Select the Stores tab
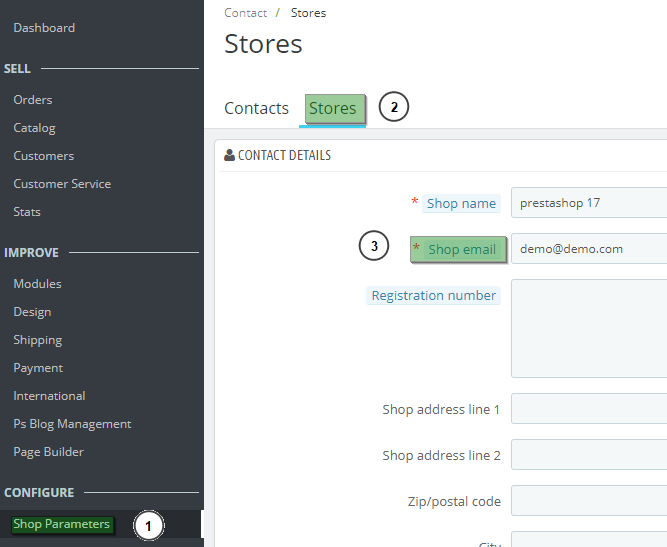The width and height of the screenshot is (667, 547). click(333, 108)
